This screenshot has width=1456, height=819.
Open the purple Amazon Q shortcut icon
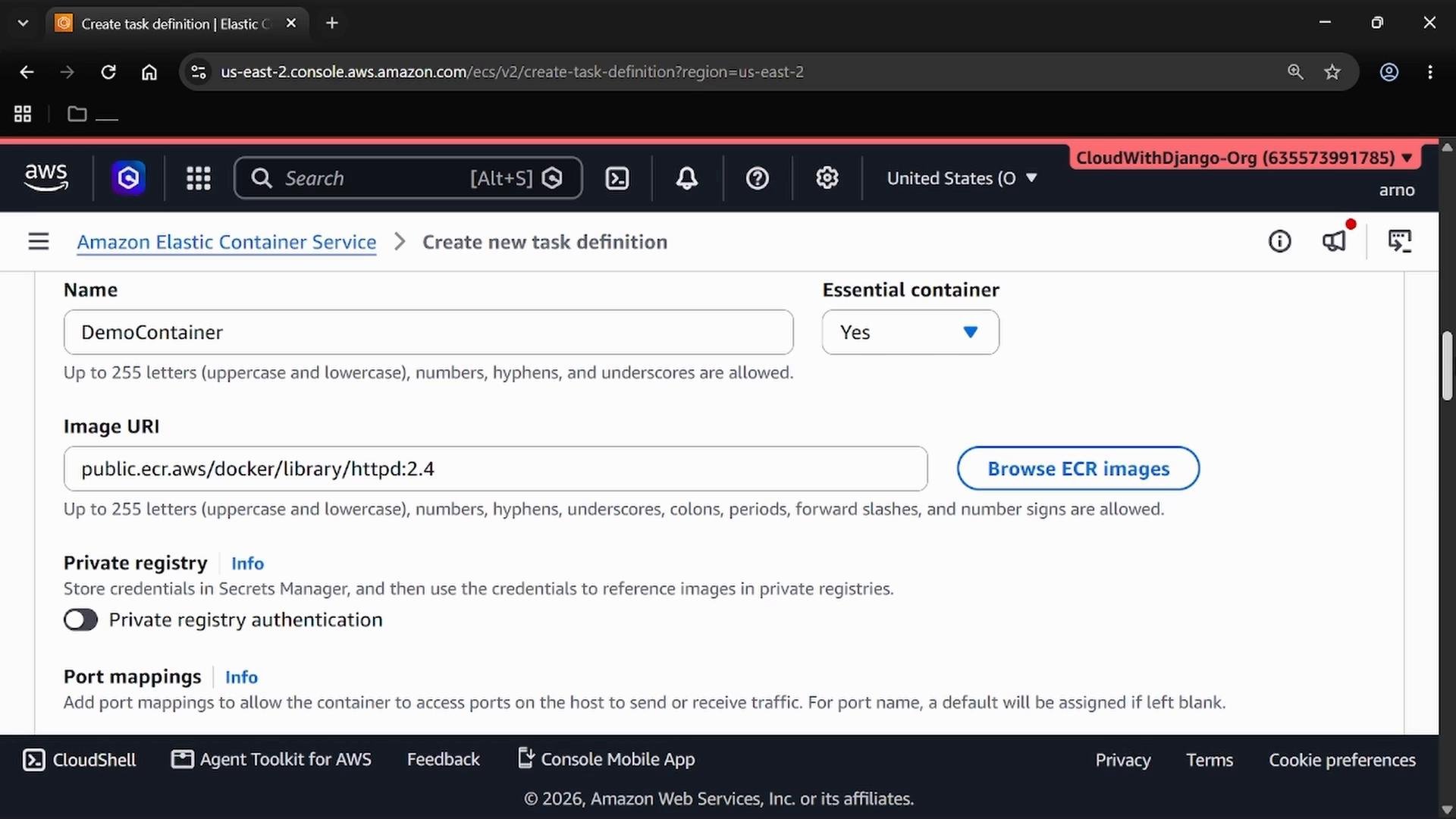click(129, 178)
